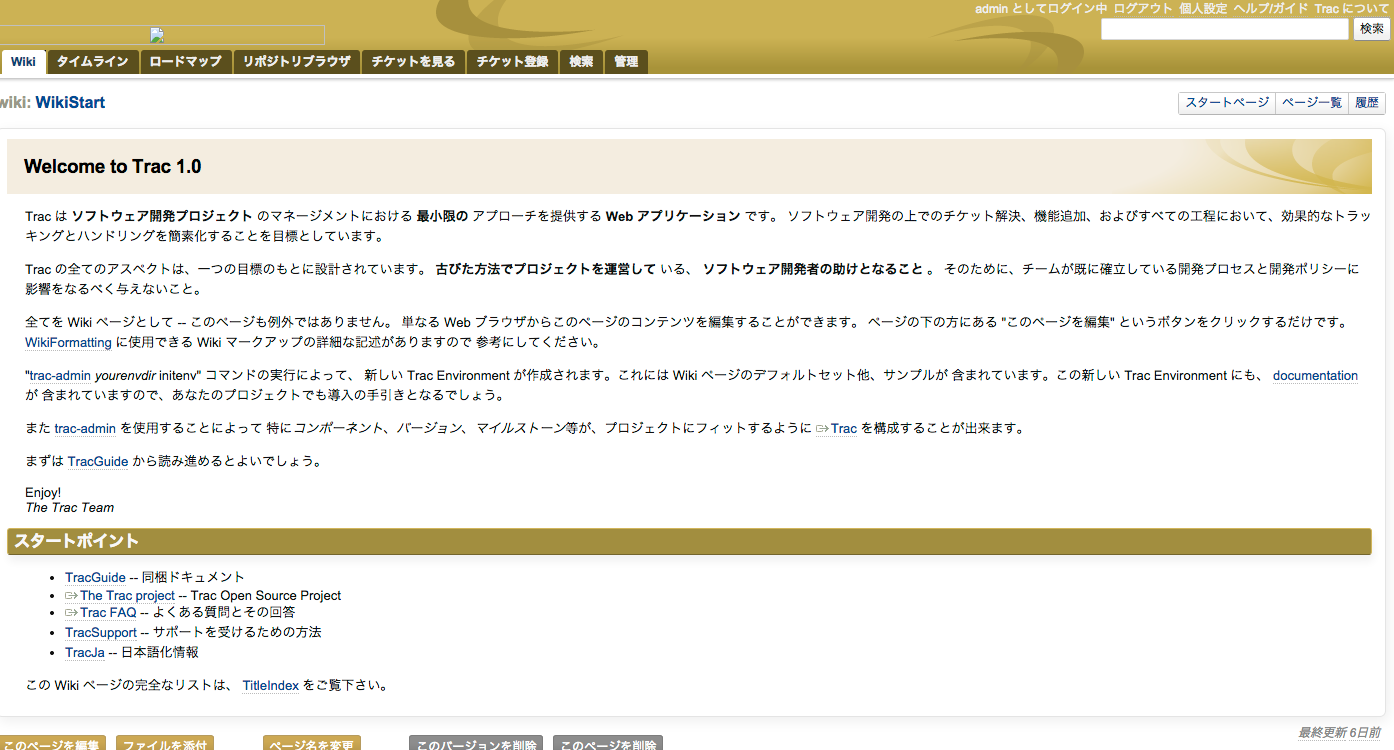Click the "The Trac Team" signature text
Viewport: 1394px width, 750px height.
[x=70, y=508]
